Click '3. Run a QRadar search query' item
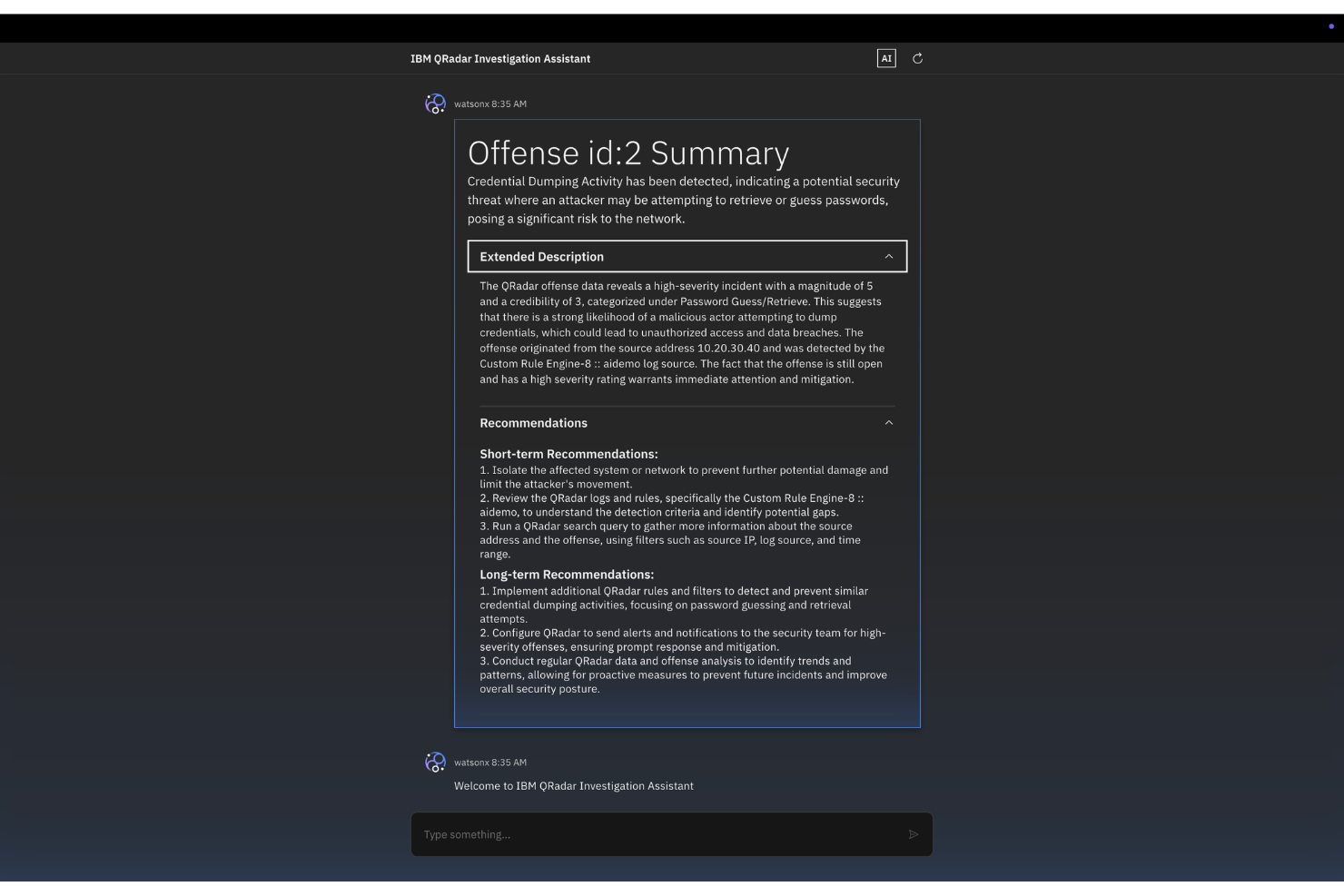 click(670, 540)
